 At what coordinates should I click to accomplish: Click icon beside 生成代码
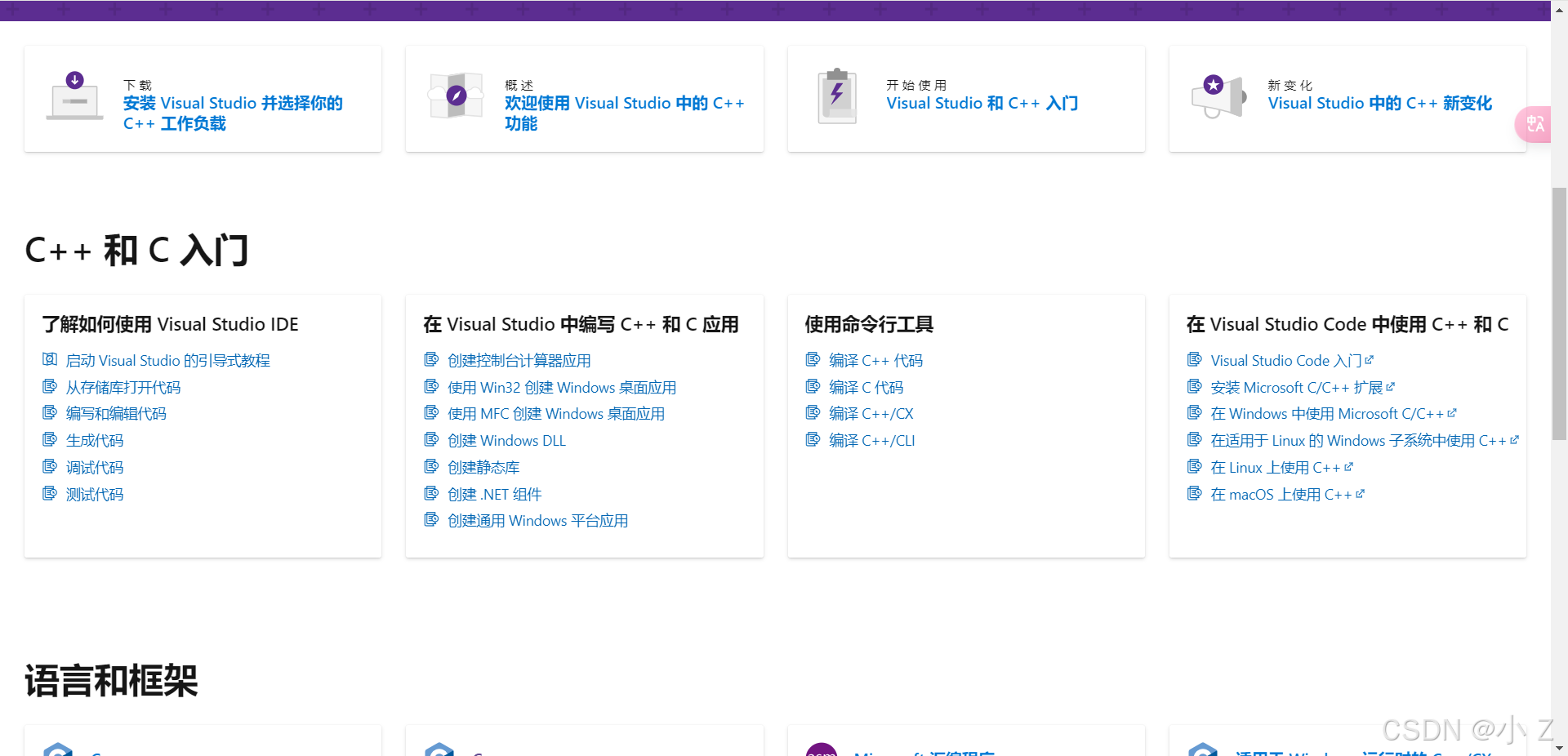pos(50,439)
